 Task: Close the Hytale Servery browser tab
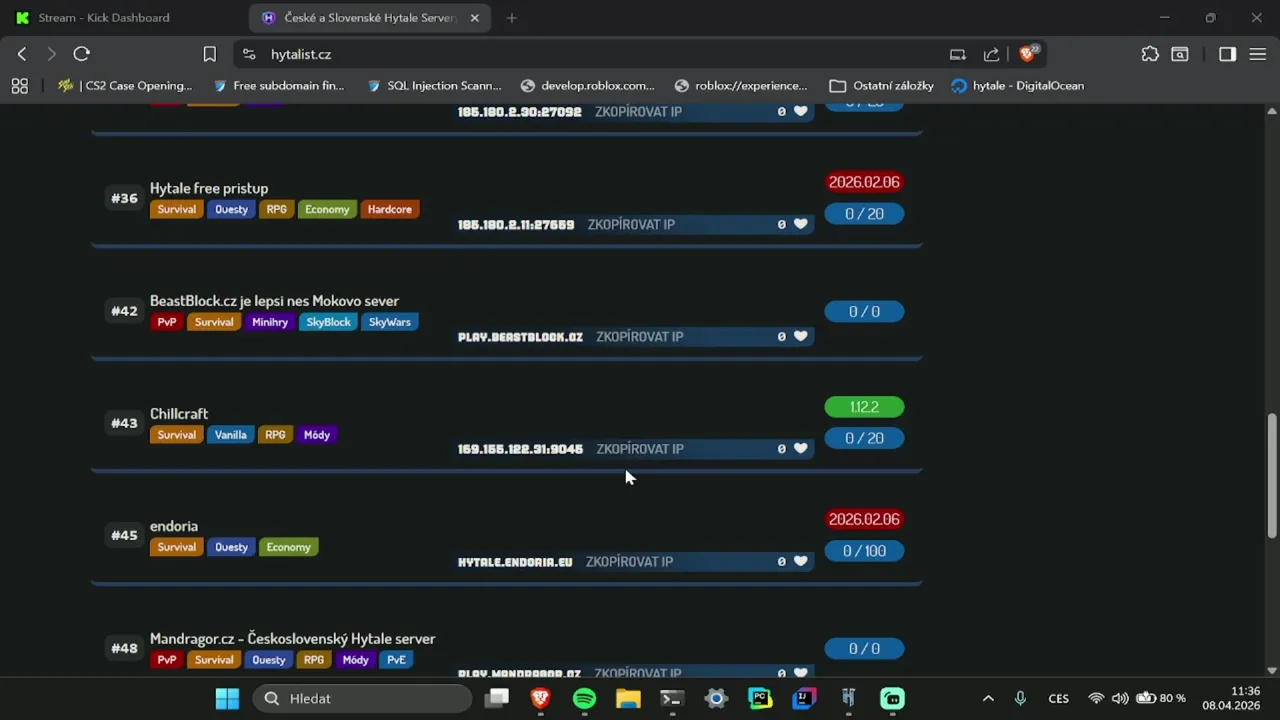coord(475,18)
